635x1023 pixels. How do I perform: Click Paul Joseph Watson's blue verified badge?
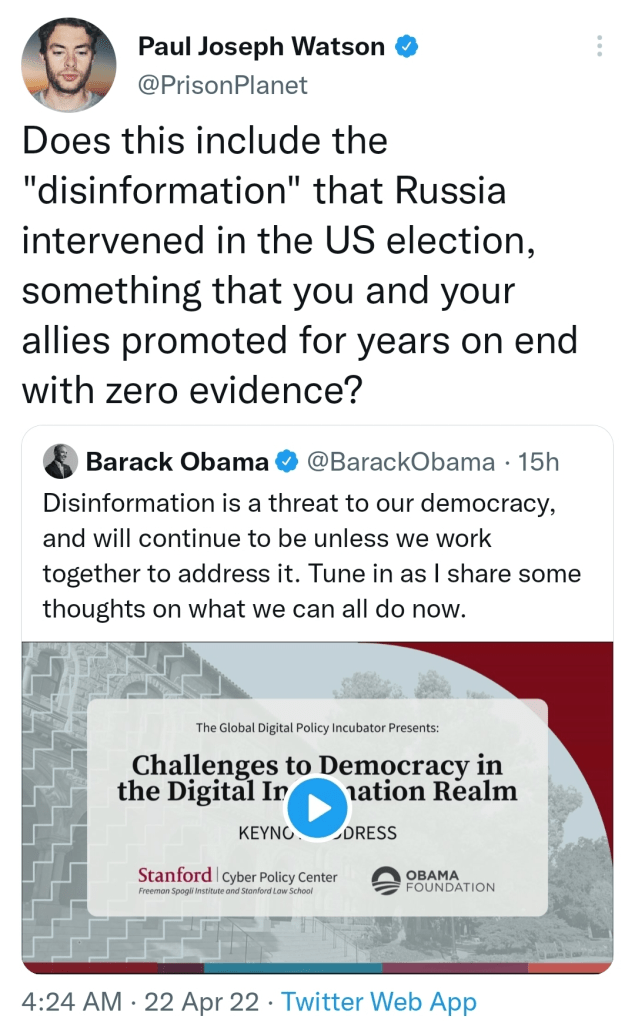408,45
